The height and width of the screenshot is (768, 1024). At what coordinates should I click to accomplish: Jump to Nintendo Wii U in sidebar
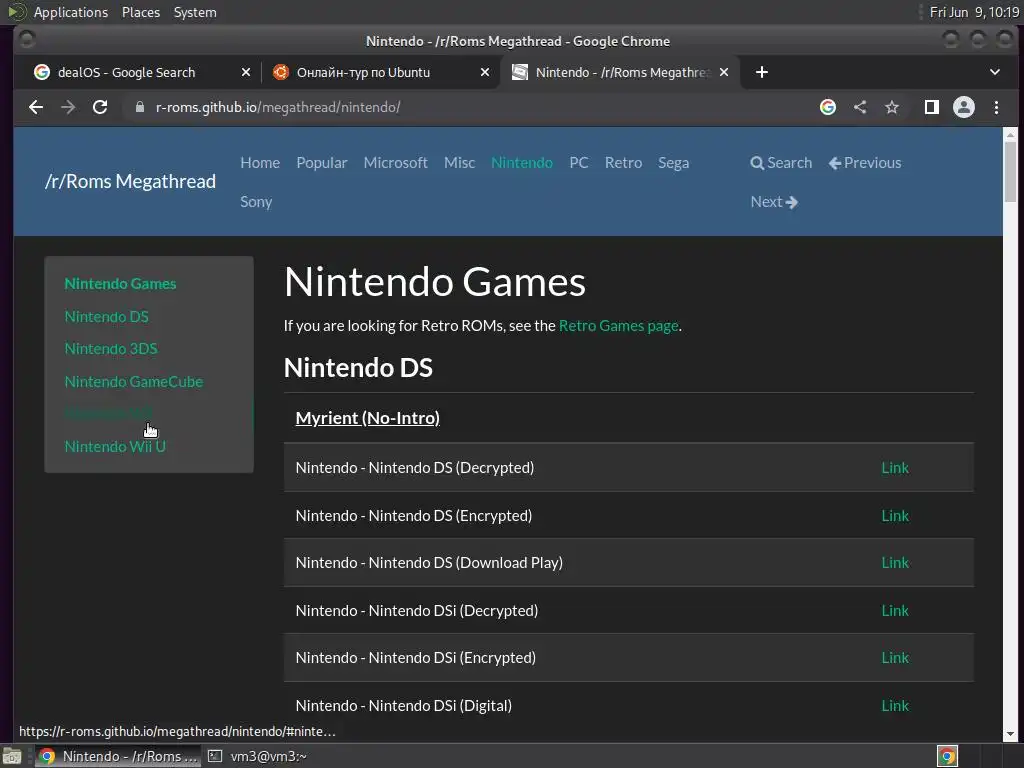pyautogui.click(x=115, y=447)
